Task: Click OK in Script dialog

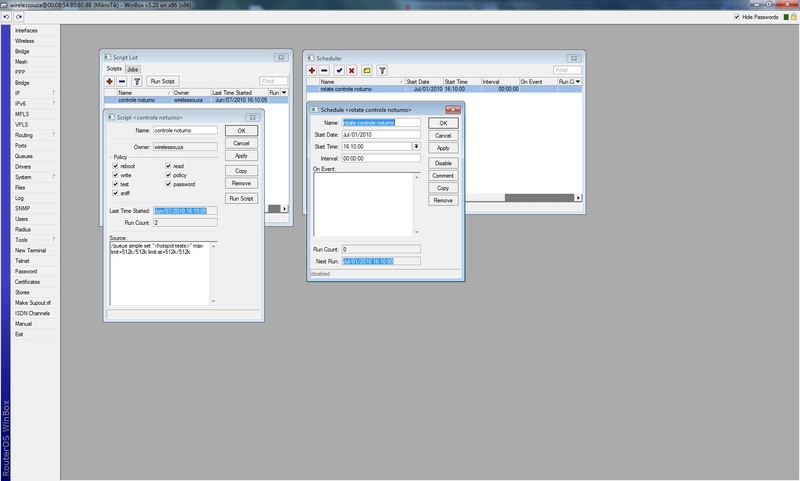Action: [241, 131]
